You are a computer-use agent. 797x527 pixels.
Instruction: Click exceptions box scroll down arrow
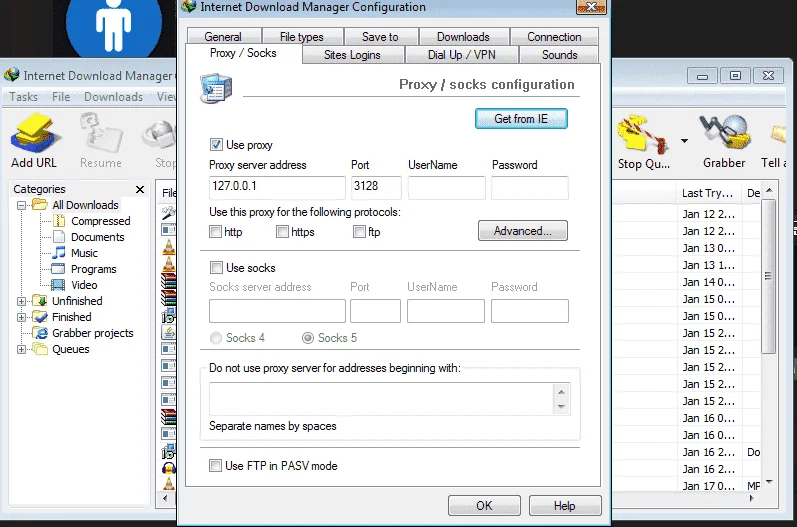tap(561, 406)
